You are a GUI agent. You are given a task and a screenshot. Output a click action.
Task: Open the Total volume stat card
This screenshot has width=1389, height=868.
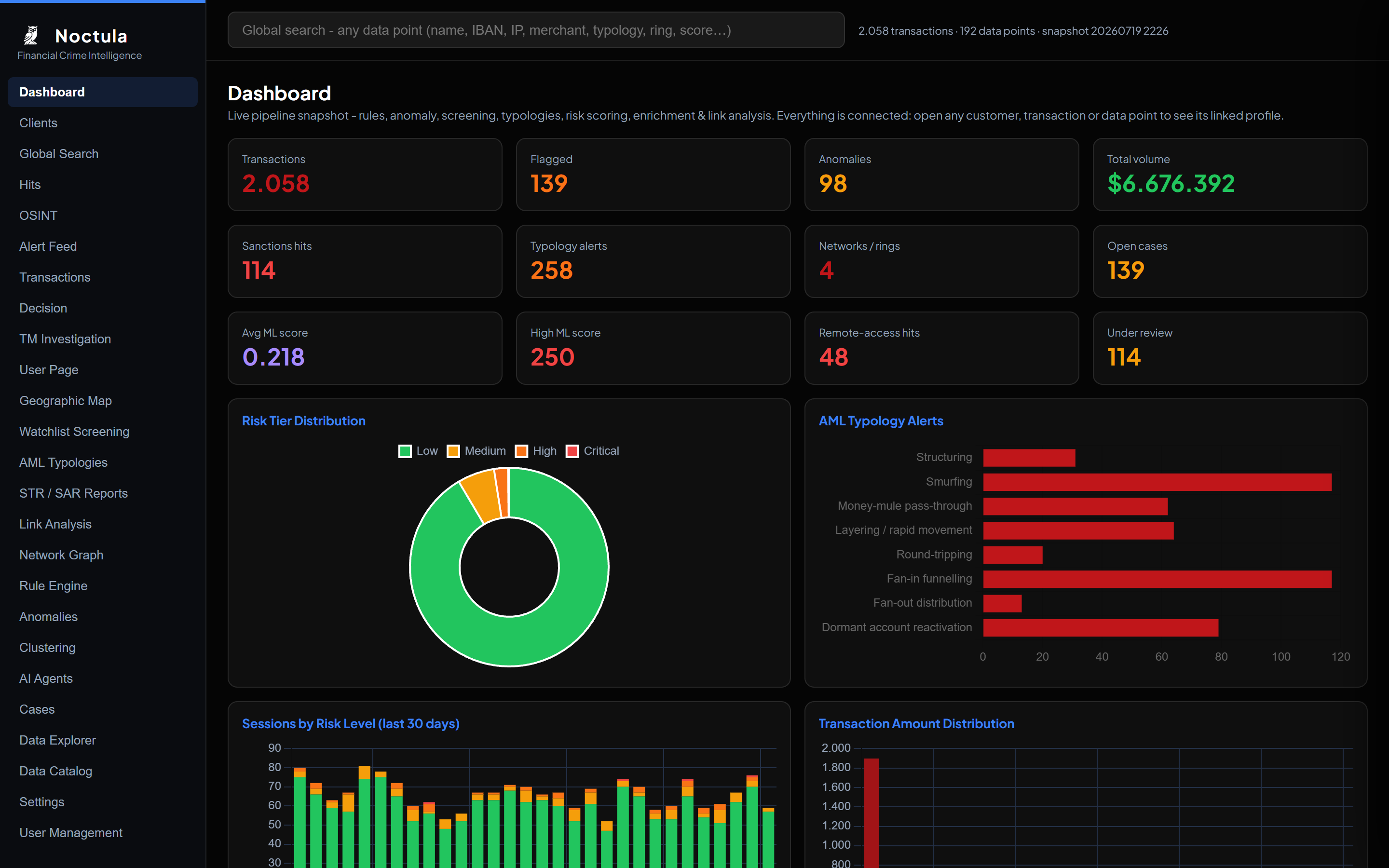coord(1230,175)
